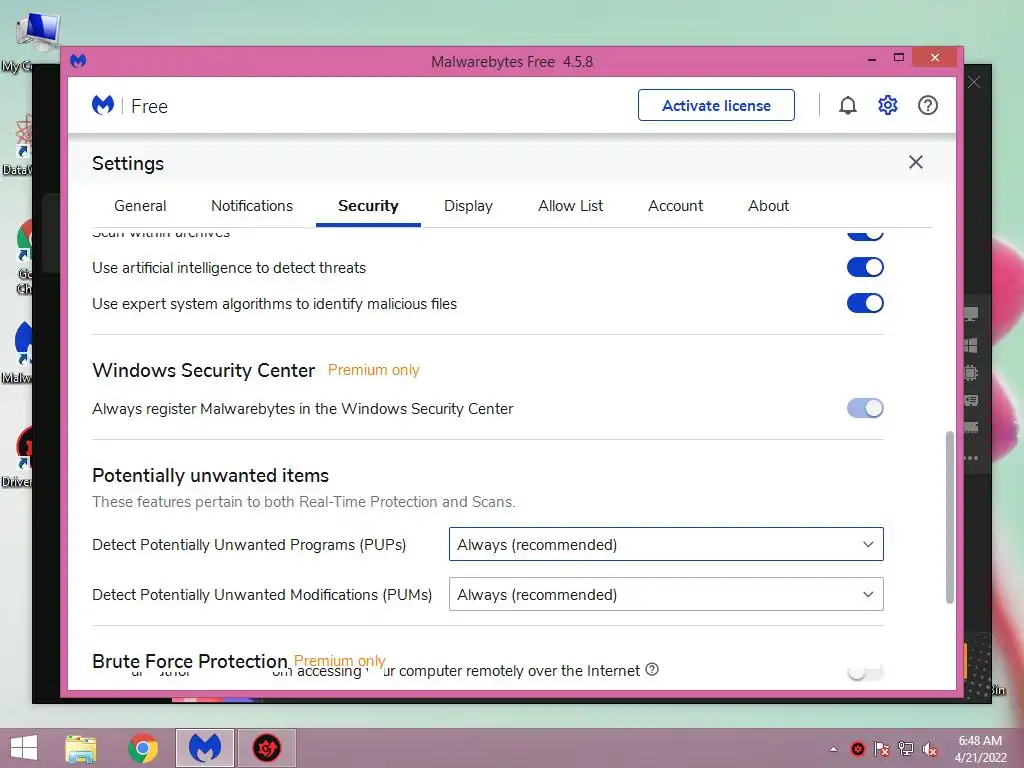Image resolution: width=1024 pixels, height=768 pixels.
Task: Open the Account tab
Action: [x=675, y=206]
